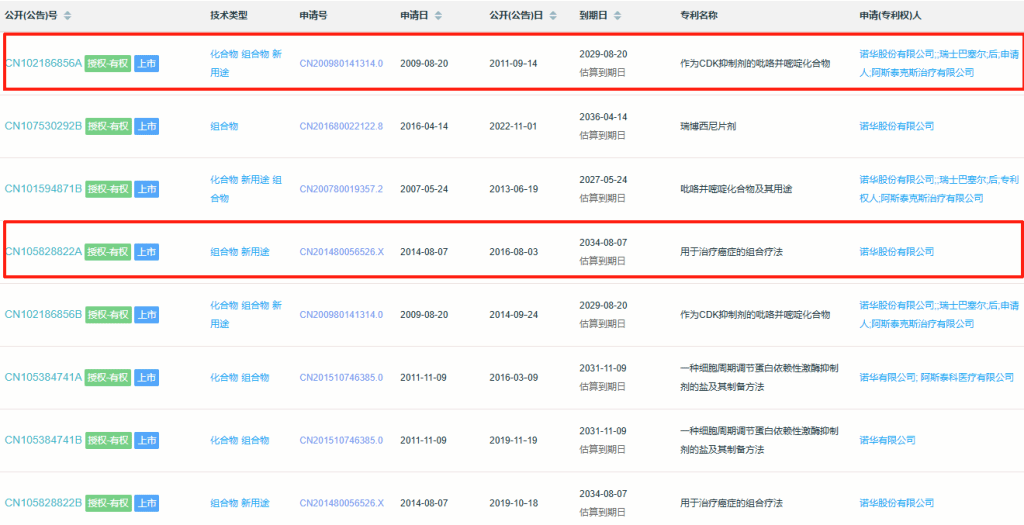Click 上市 badge beside CN105384741A
The image size is (1024, 525).
coord(146,377)
